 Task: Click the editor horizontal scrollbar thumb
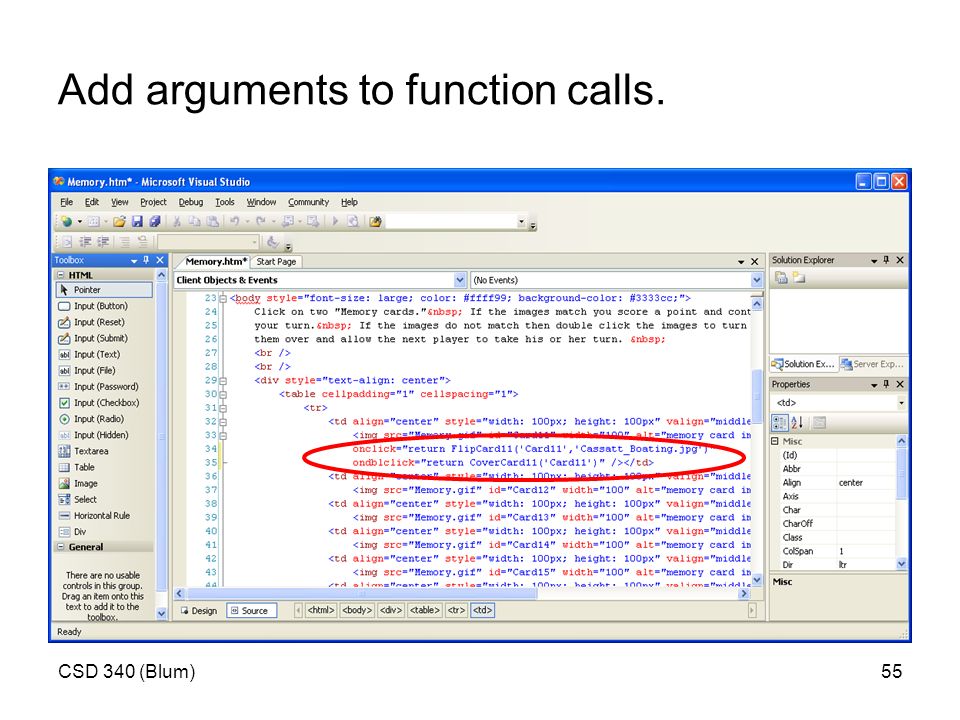[x=362, y=593]
